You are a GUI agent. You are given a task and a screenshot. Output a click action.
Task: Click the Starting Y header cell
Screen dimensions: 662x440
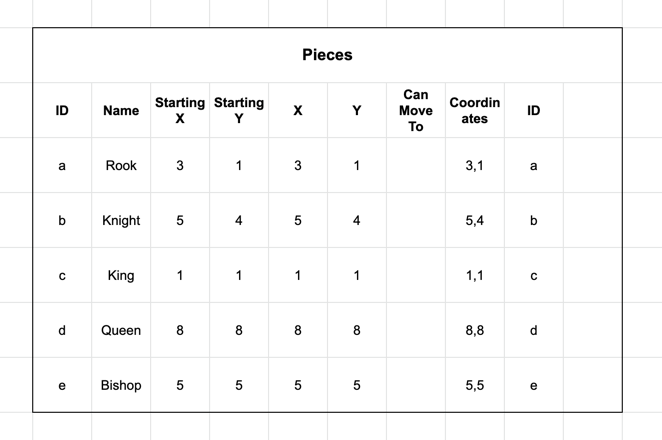[239, 110]
